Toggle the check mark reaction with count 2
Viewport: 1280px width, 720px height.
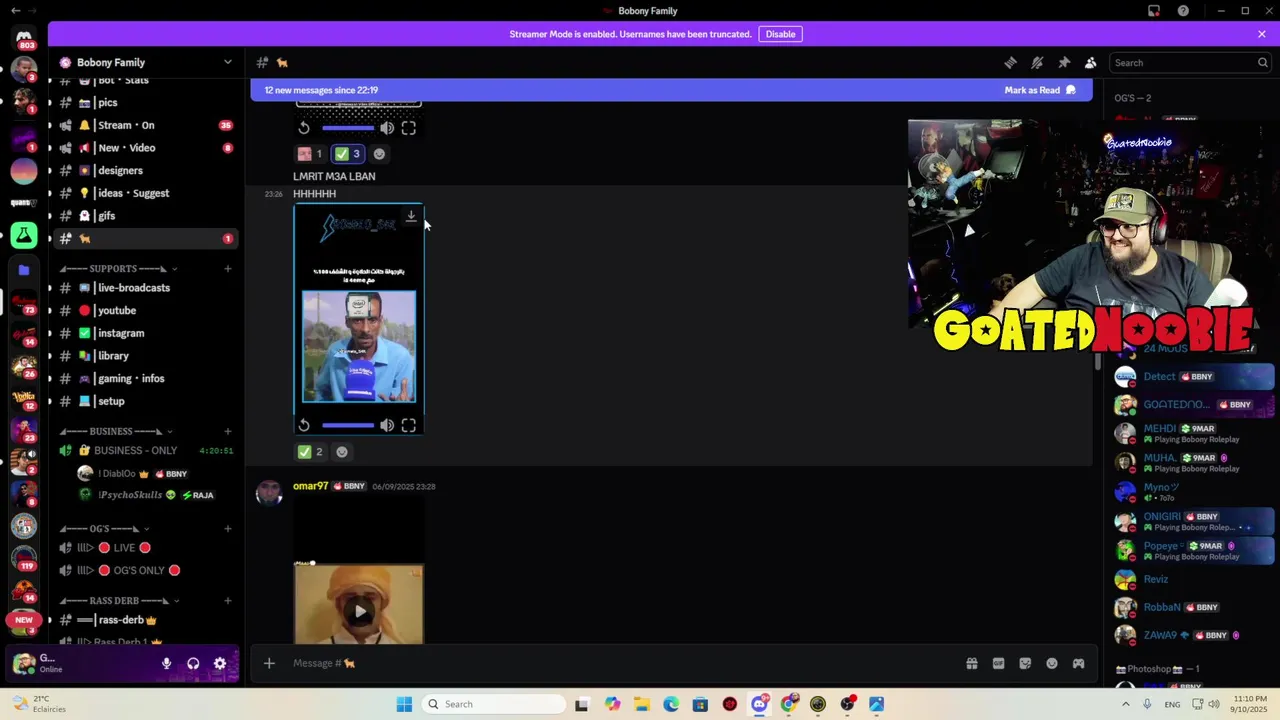[x=311, y=452]
